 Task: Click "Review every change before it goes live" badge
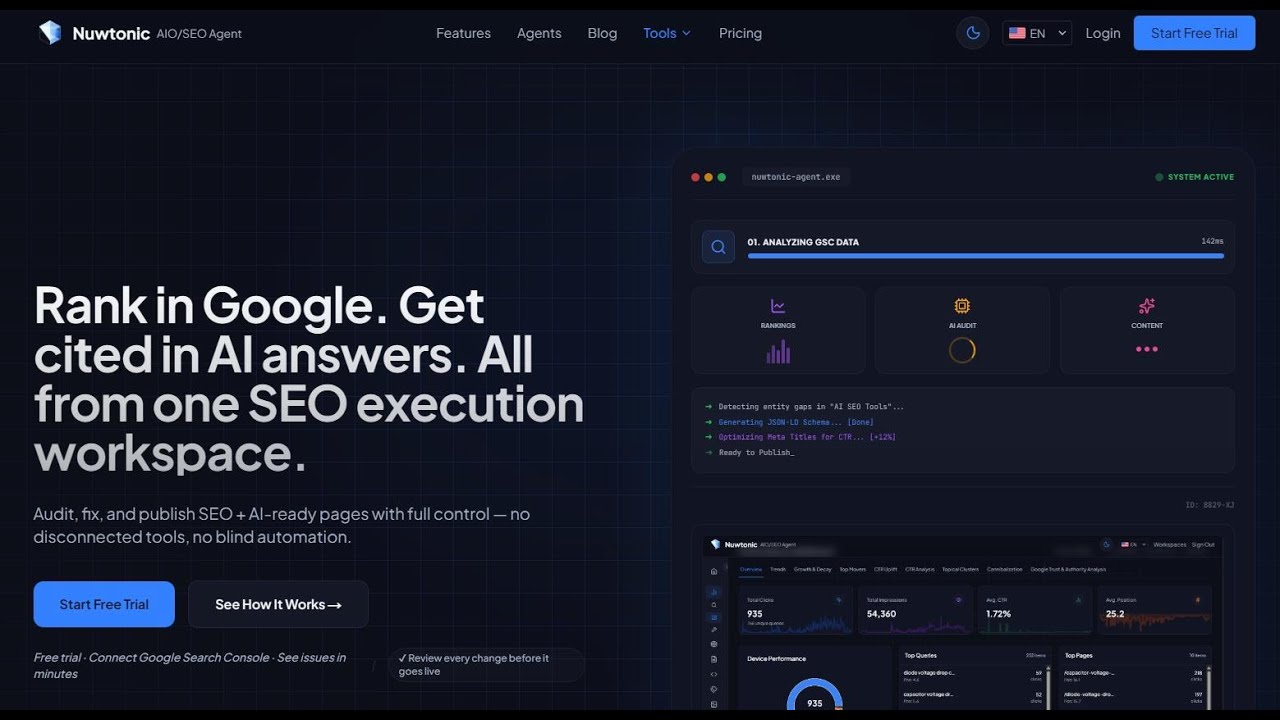[486, 665]
